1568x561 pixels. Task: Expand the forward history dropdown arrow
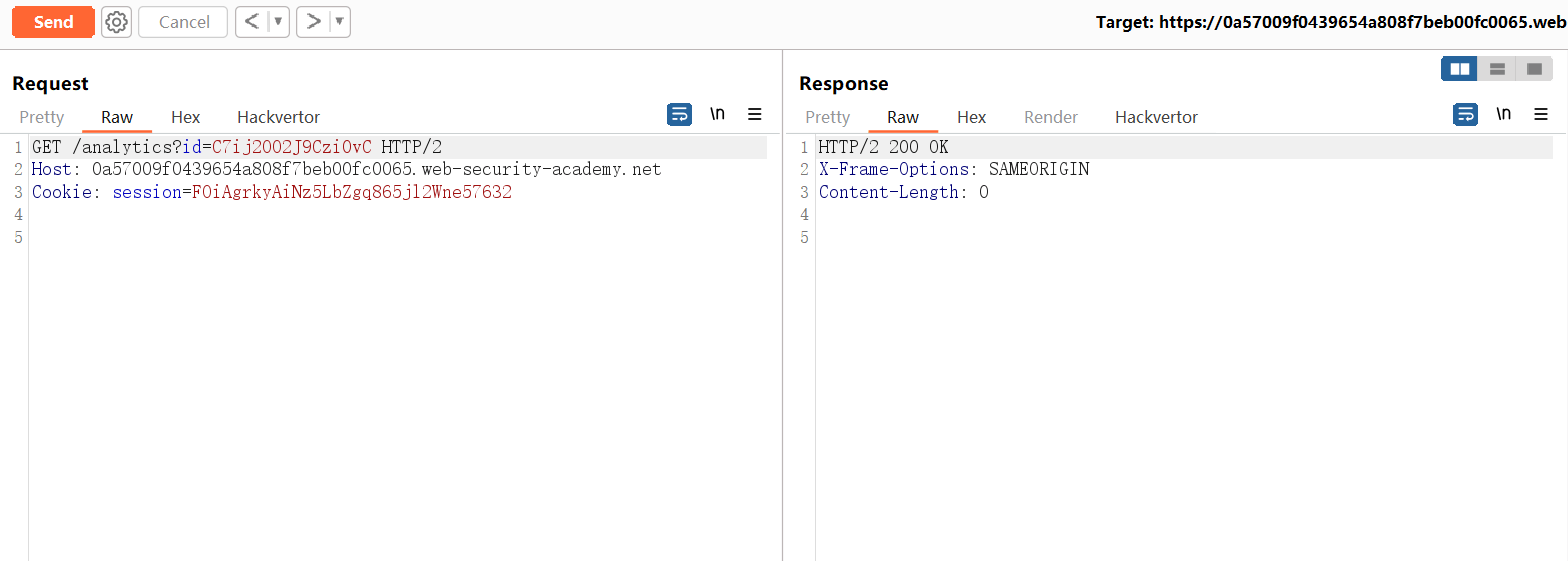pyautogui.click(x=339, y=22)
